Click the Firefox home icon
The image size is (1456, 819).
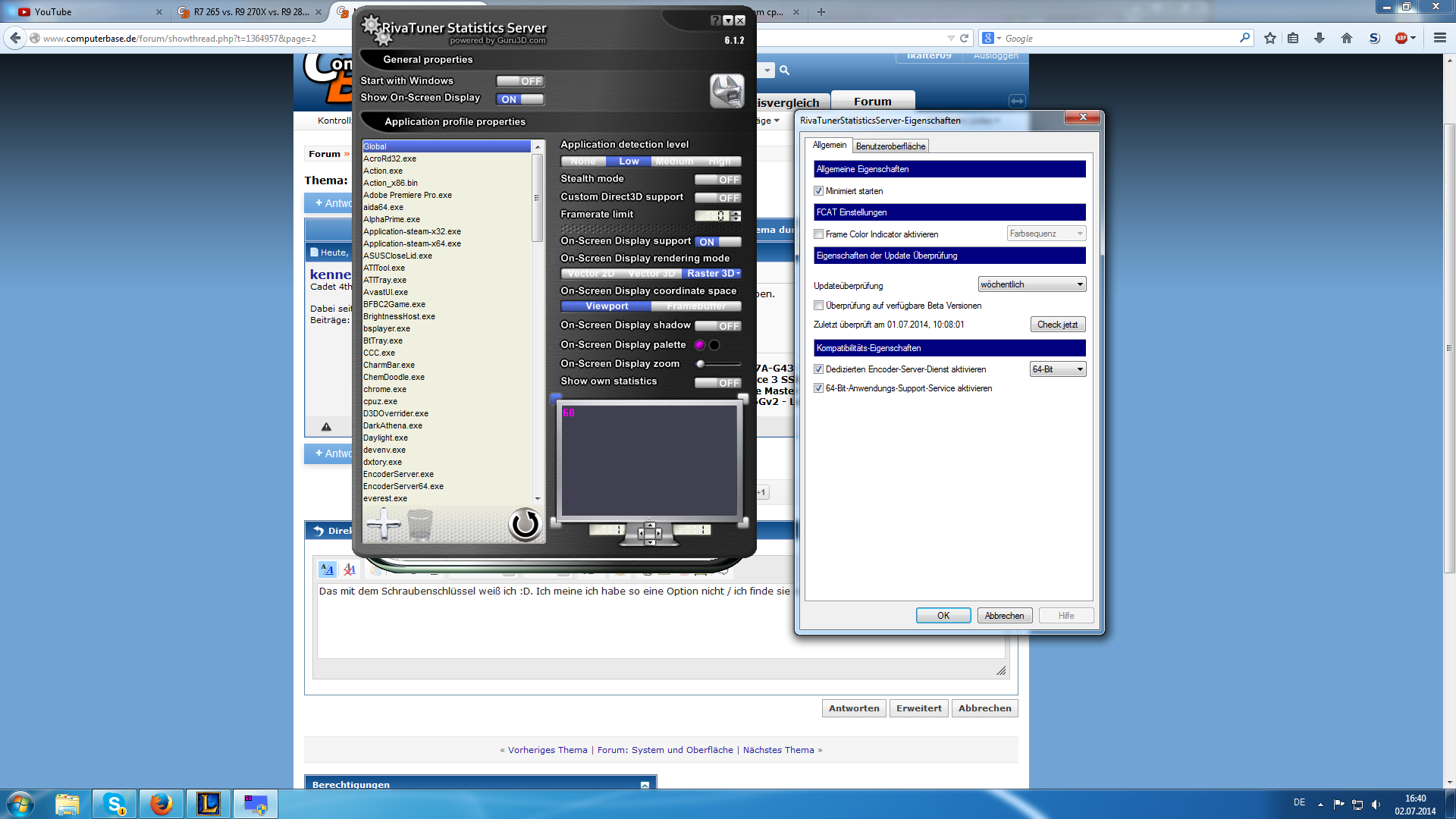point(1347,38)
